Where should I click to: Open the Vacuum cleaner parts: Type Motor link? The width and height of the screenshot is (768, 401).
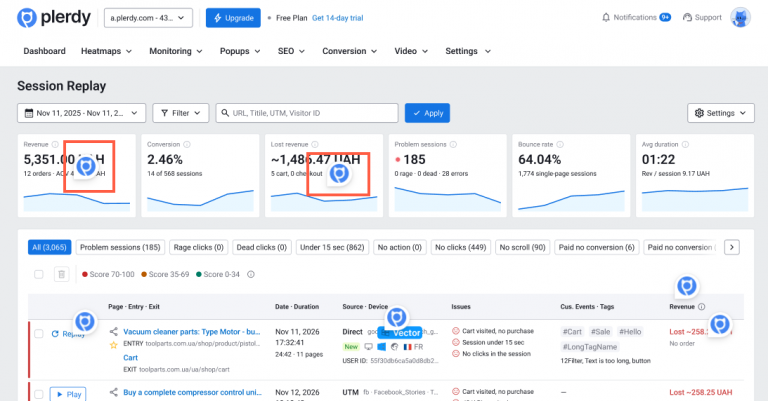click(192, 331)
